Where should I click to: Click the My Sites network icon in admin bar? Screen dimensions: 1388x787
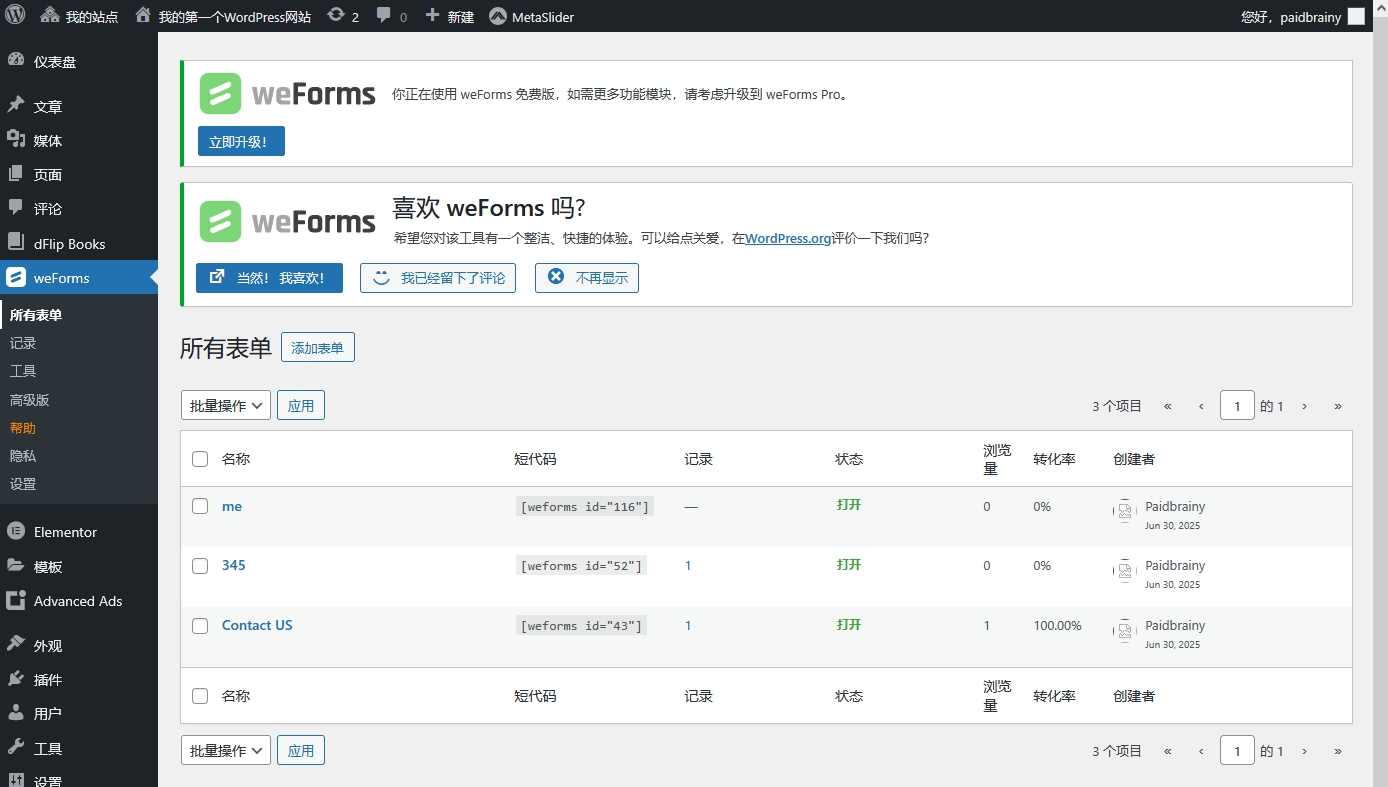coord(49,16)
